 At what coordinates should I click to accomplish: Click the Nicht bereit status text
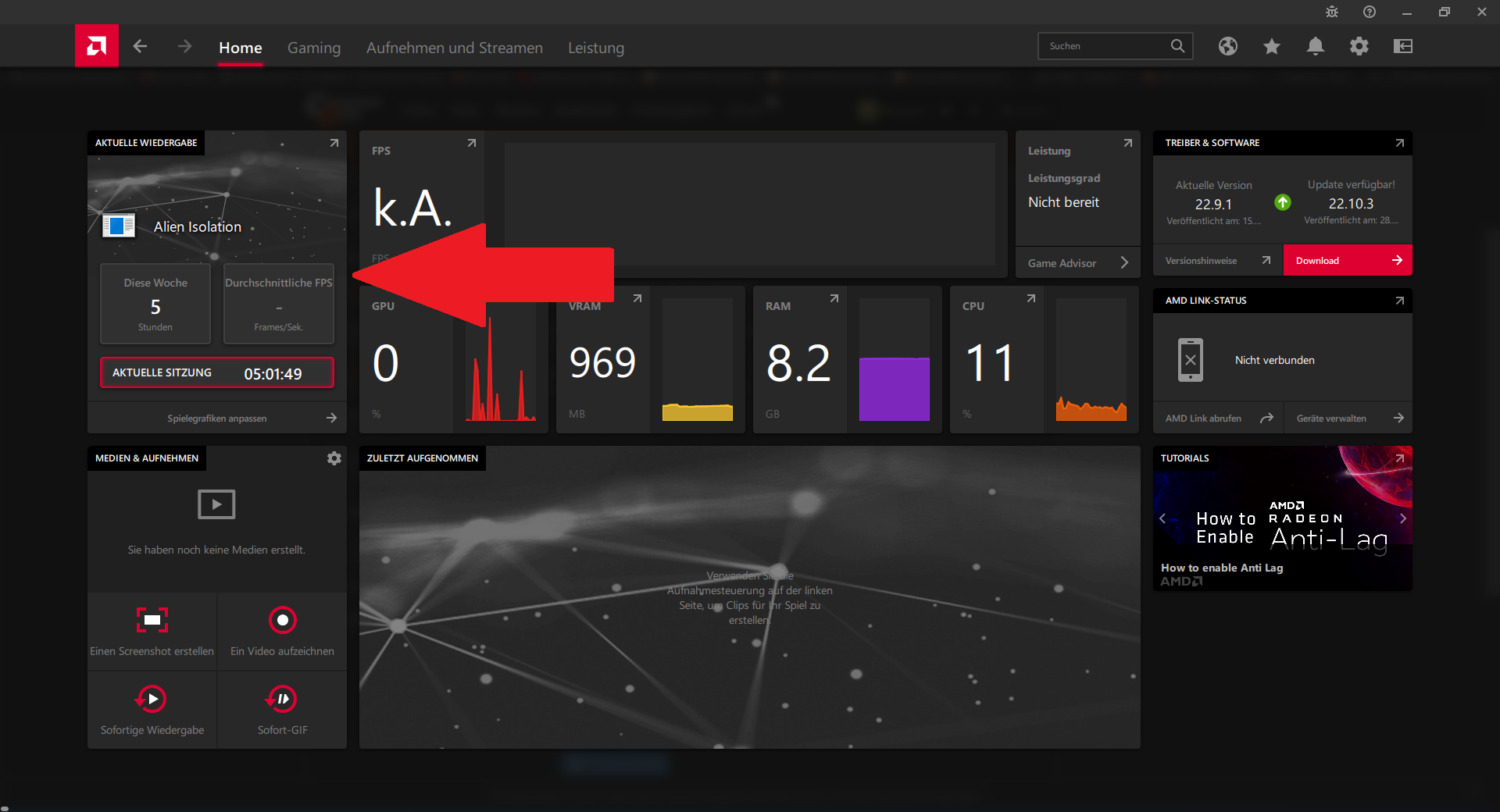point(1063,202)
